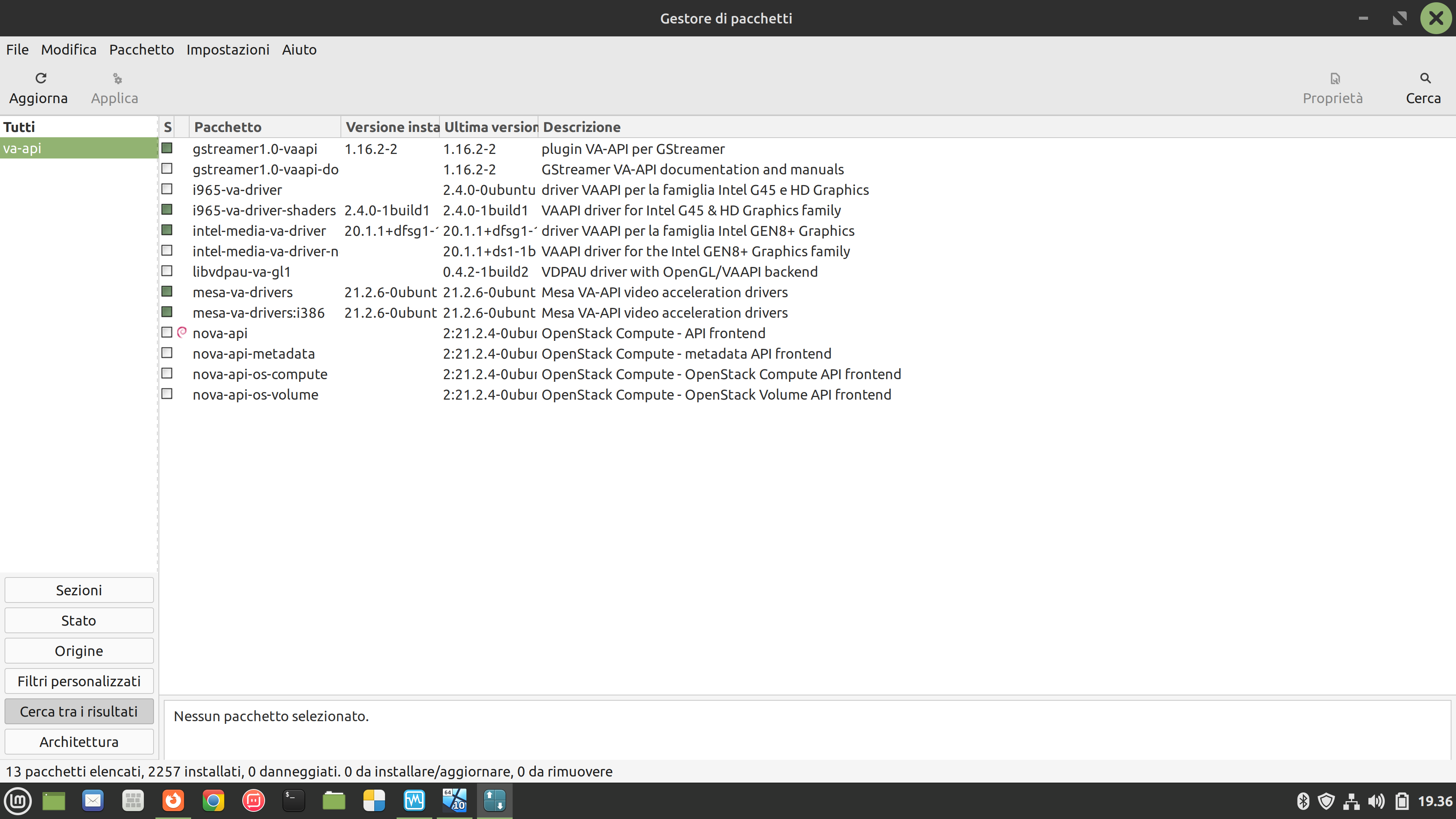Mark checkbox for i965-va-driver package
Image resolution: width=1456 pixels, height=819 pixels.
(167, 189)
